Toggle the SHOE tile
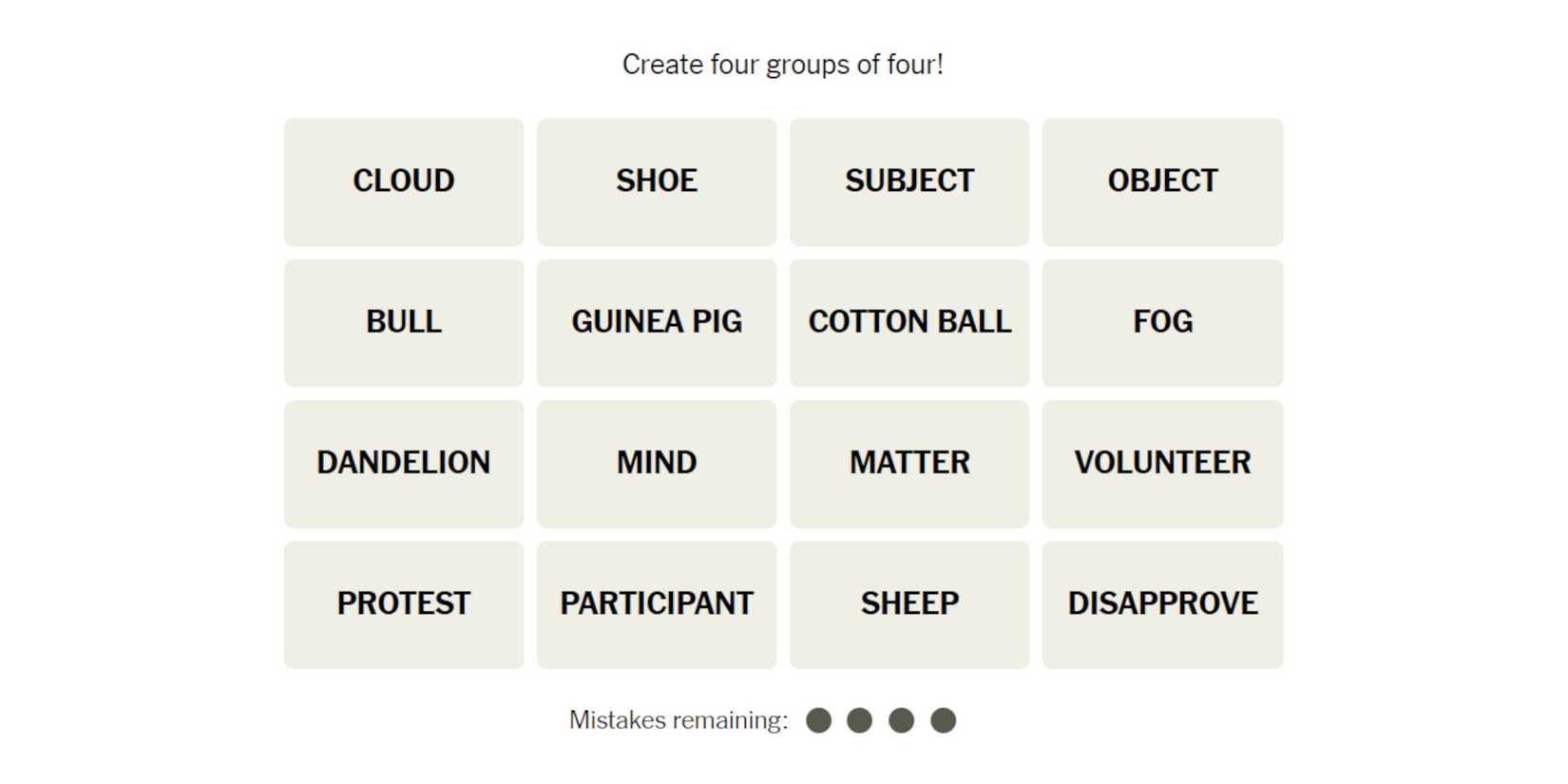Image resolution: width=1568 pixels, height=784 pixels. point(656,182)
